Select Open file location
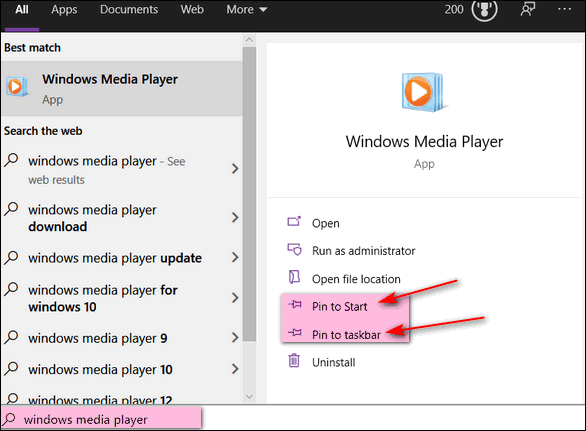The height and width of the screenshot is (431, 586). tap(356, 279)
